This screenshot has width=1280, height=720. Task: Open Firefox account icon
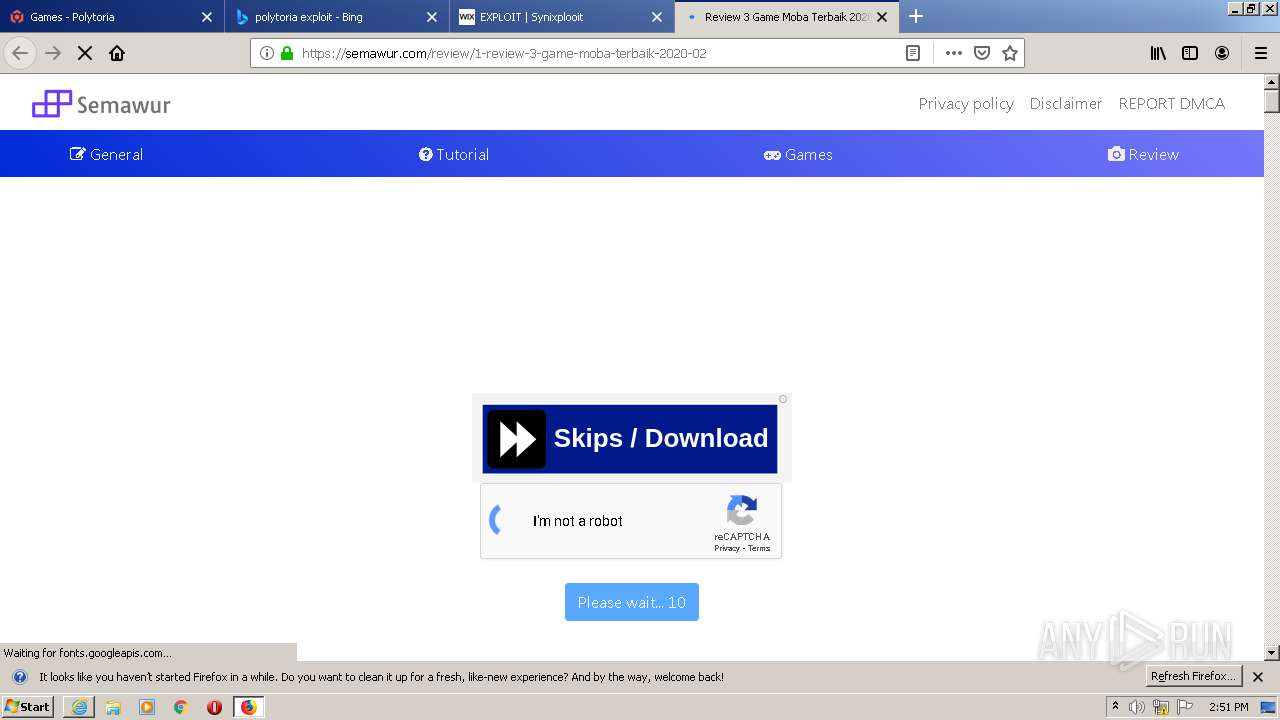click(x=1222, y=53)
